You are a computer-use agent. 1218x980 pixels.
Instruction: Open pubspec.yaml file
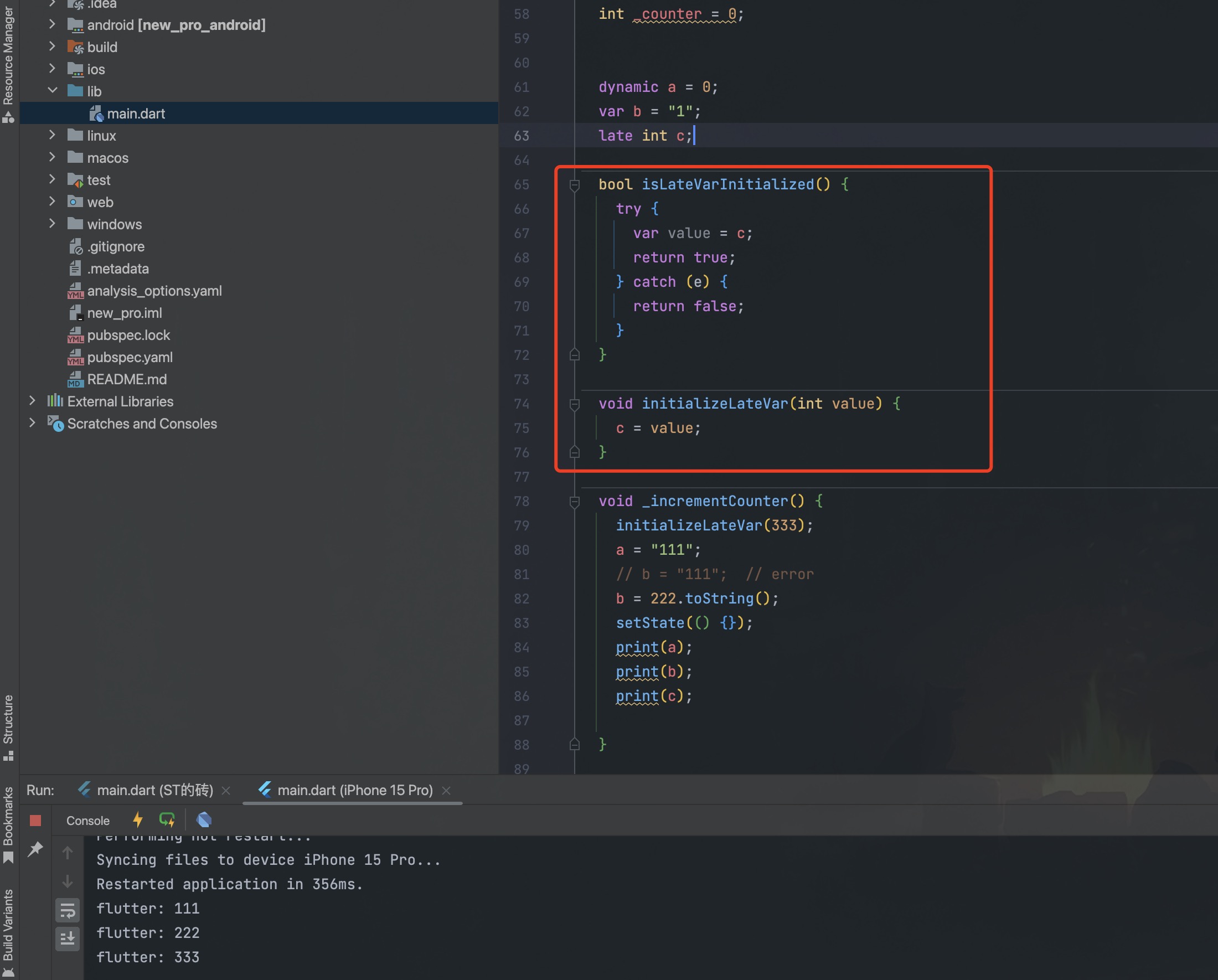pos(130,357)
